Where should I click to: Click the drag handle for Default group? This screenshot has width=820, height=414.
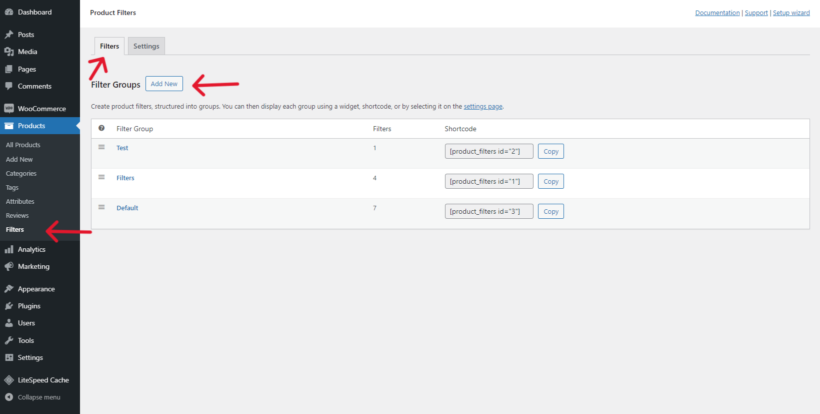pyautogui.click(x=101, y=207)
